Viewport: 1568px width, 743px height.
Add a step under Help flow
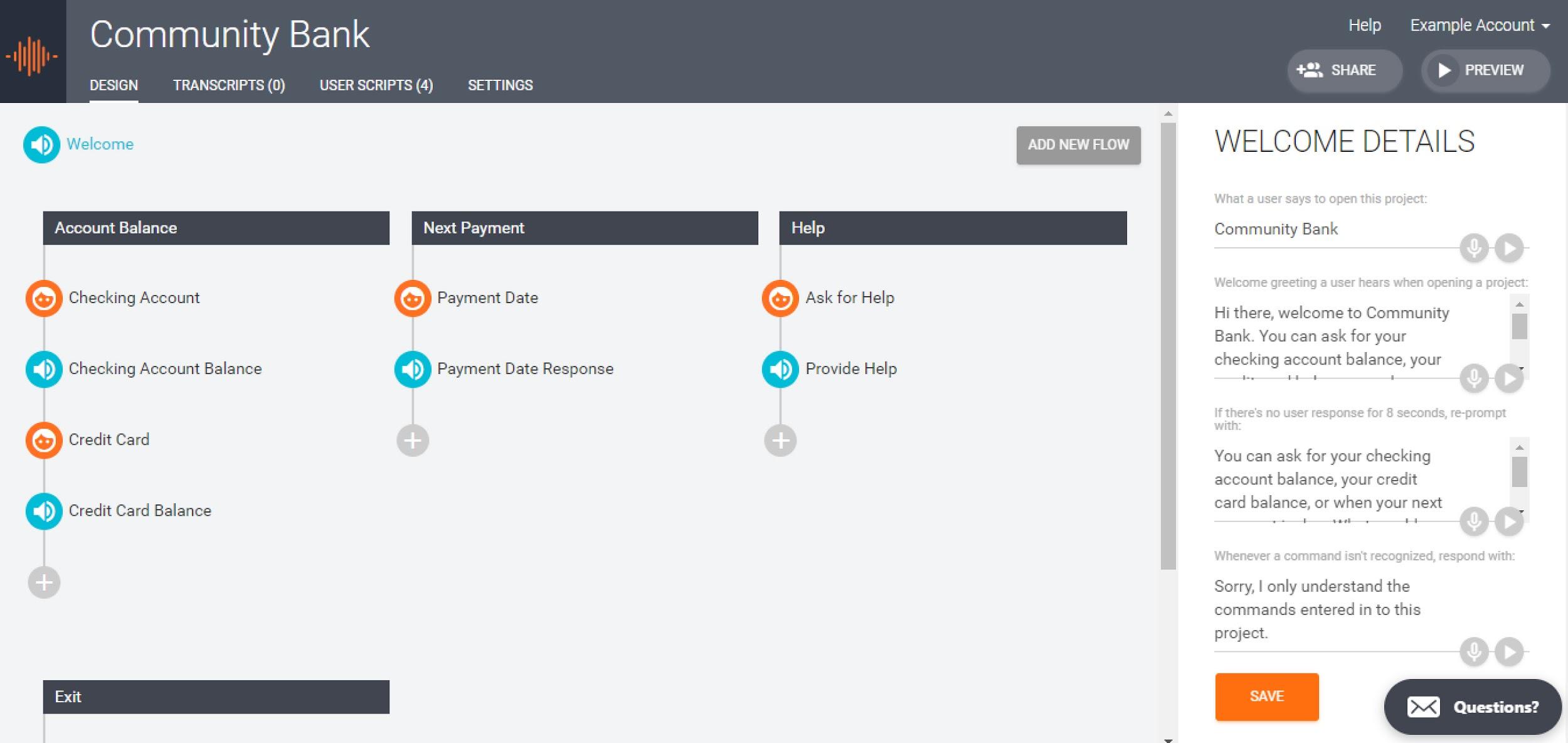pyautogui.click(x=780, y=441)
